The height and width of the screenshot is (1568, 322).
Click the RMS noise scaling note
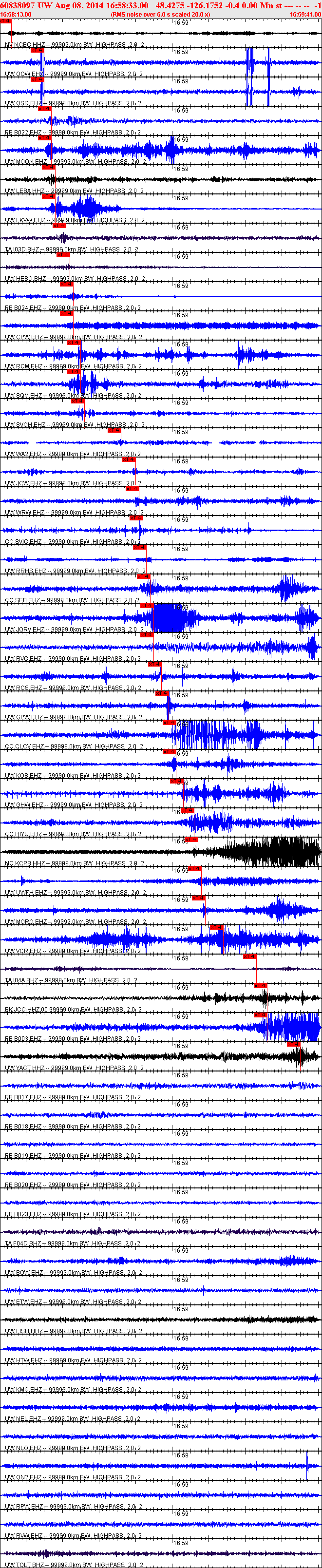(x=160, y=15)
